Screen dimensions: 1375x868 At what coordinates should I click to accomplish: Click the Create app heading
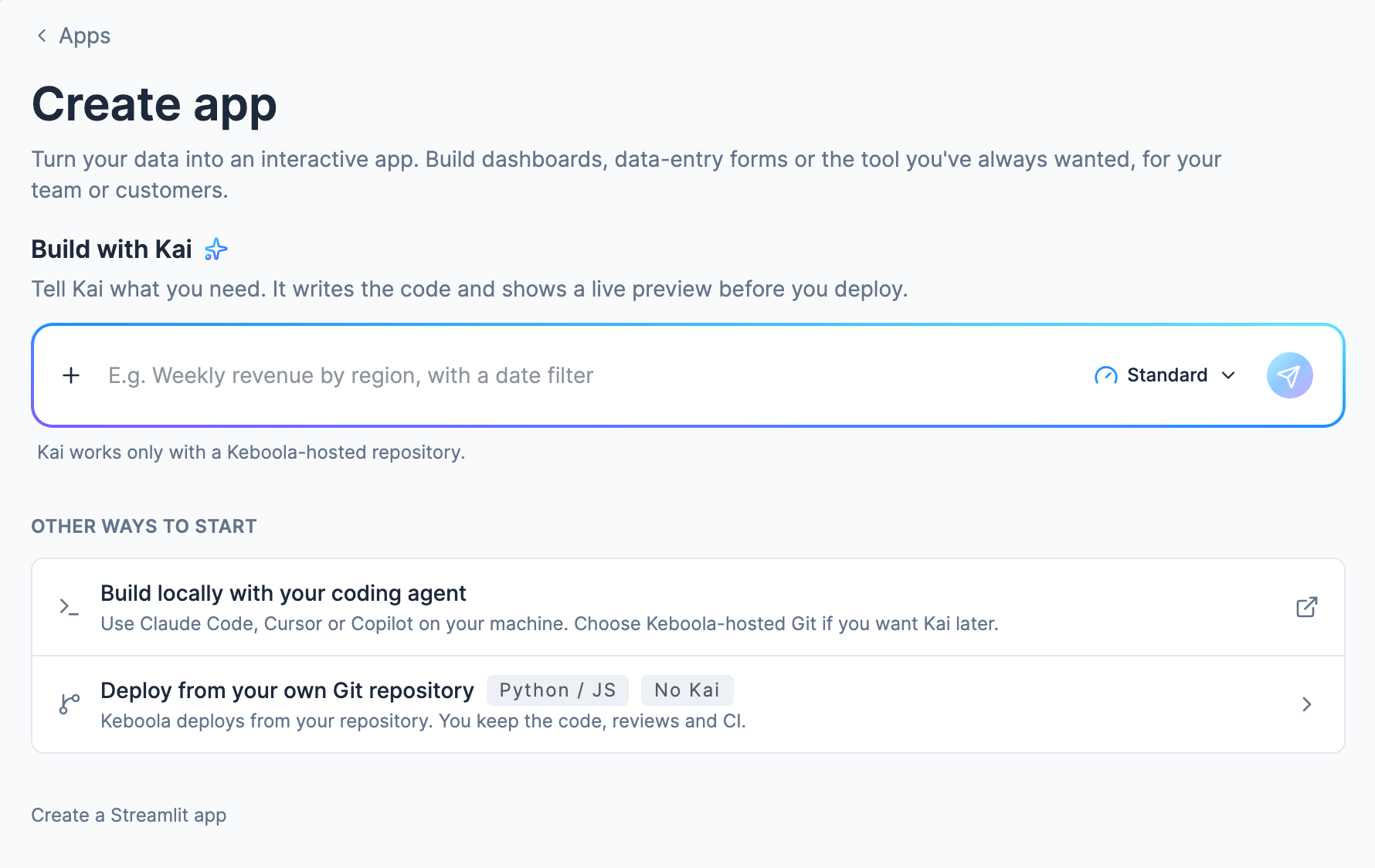tap(154, 104)
